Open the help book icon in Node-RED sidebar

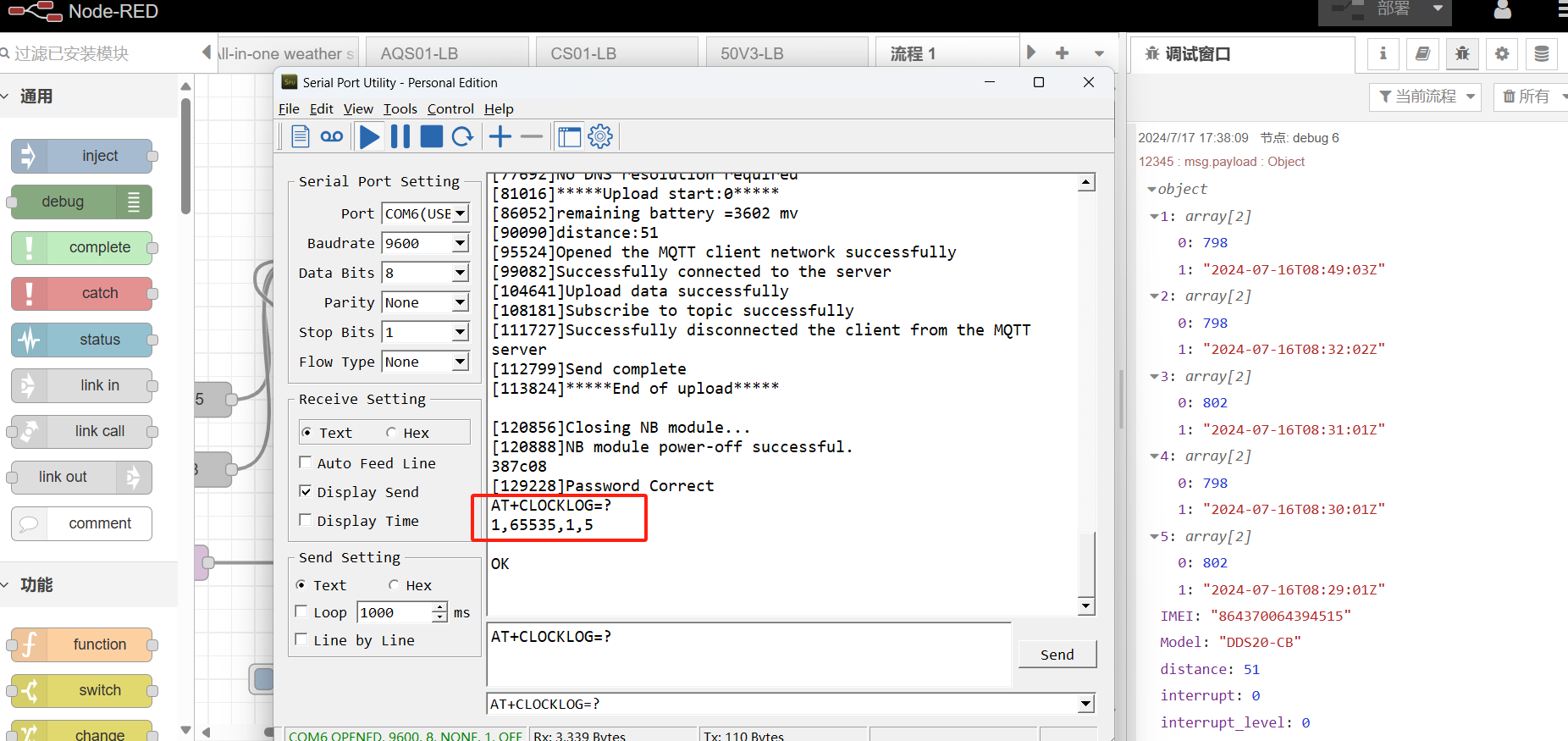pyautogui.click(x=1422, y=54)
